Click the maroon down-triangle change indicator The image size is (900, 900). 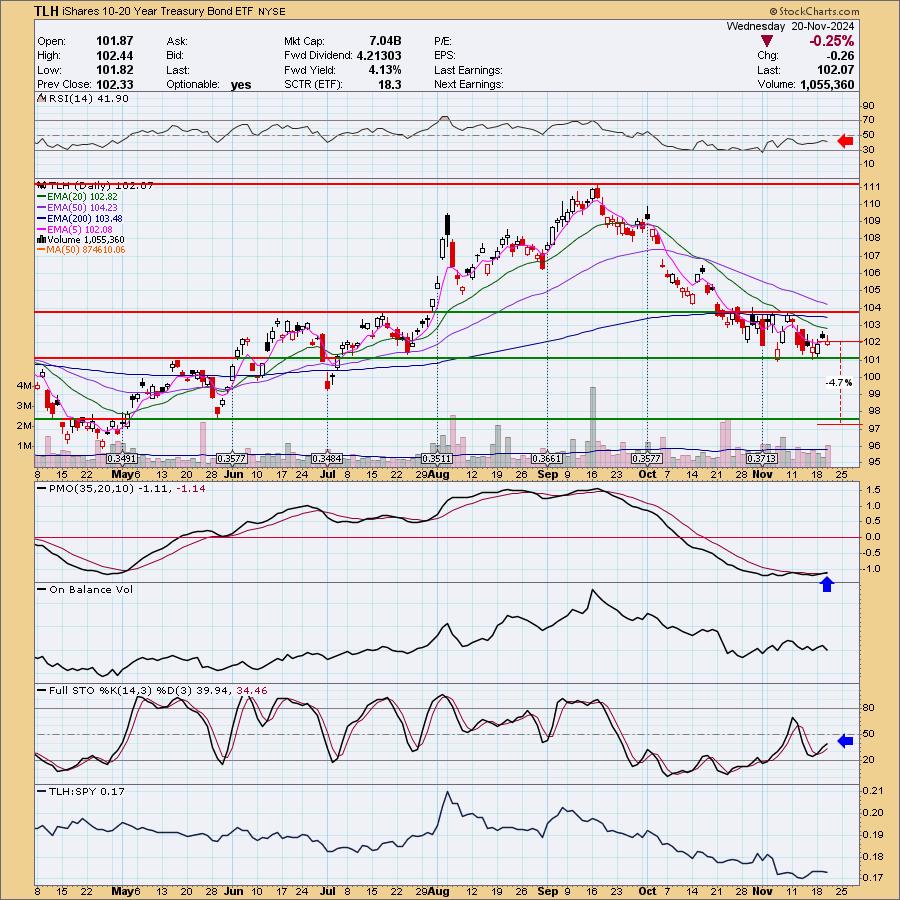tap(767, 41)
